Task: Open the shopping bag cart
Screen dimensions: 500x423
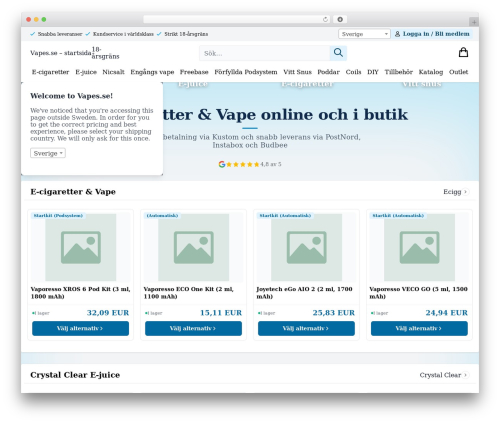Action: click(x=463, y=52)
